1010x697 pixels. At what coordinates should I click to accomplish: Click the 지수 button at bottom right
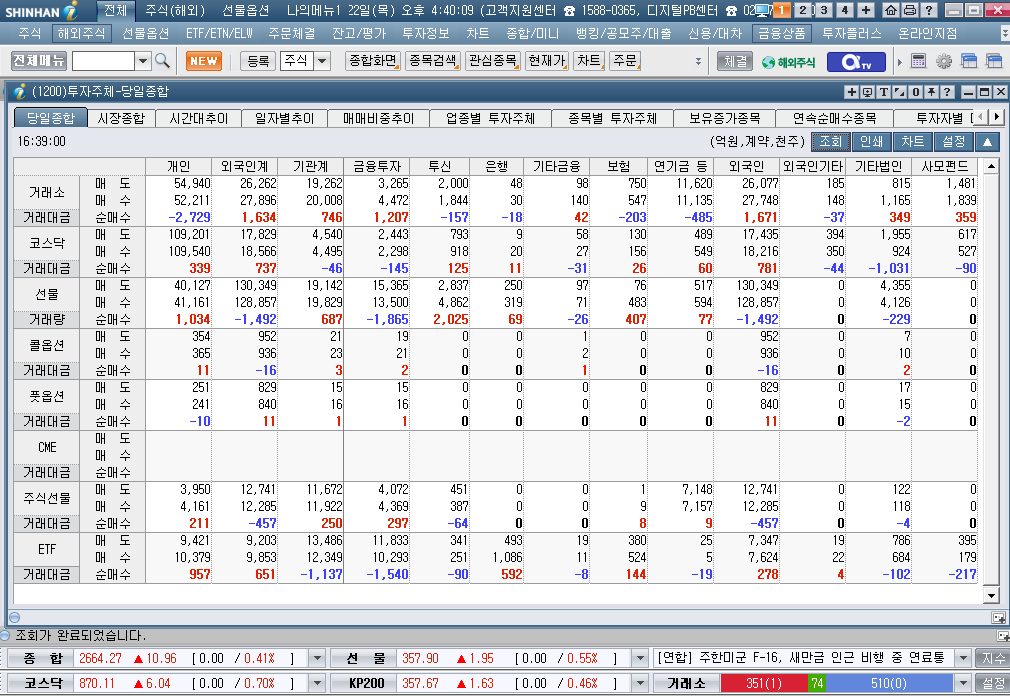pos(992,658)
